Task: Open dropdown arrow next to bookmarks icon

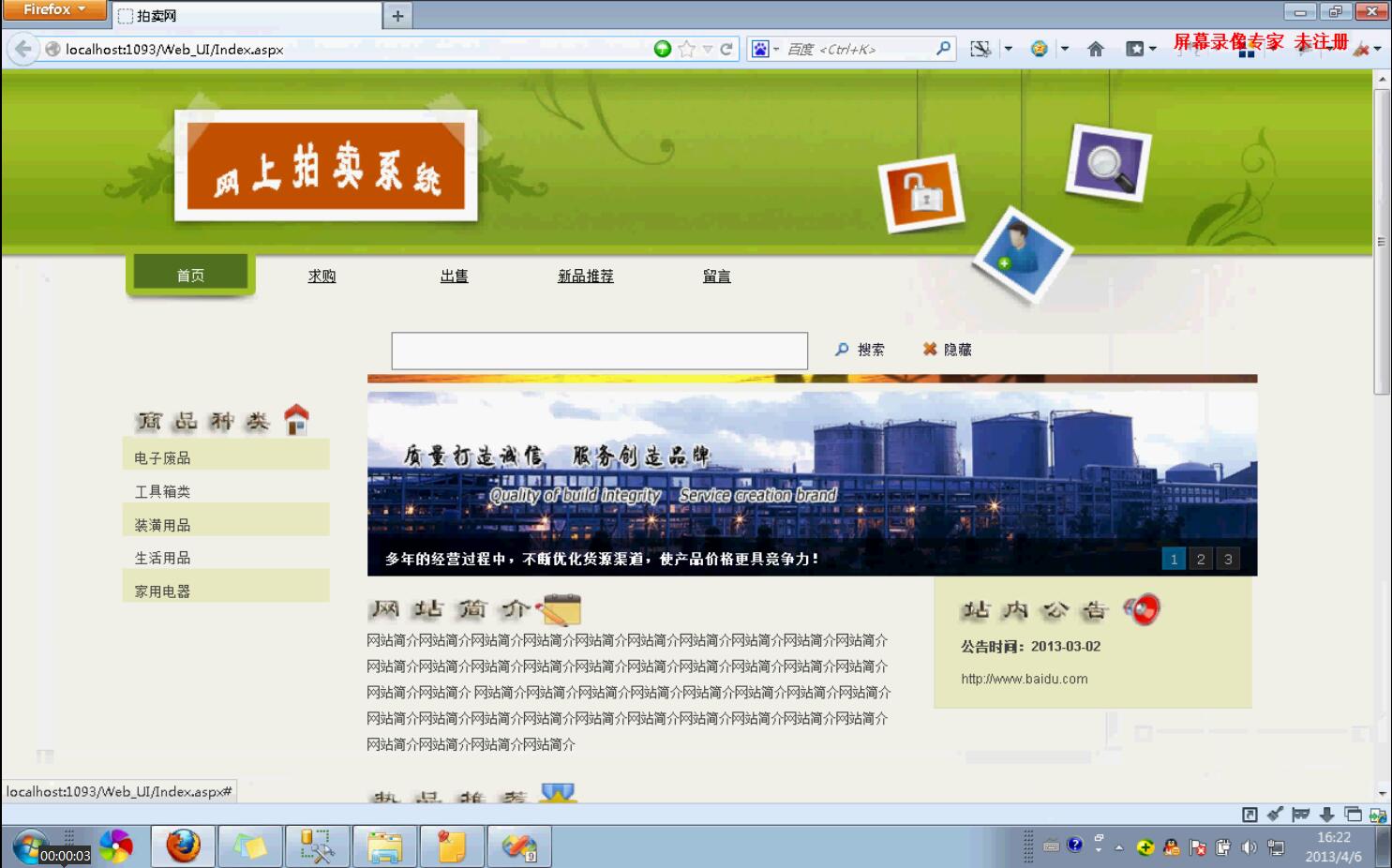Action: [x=1153, y=49]
